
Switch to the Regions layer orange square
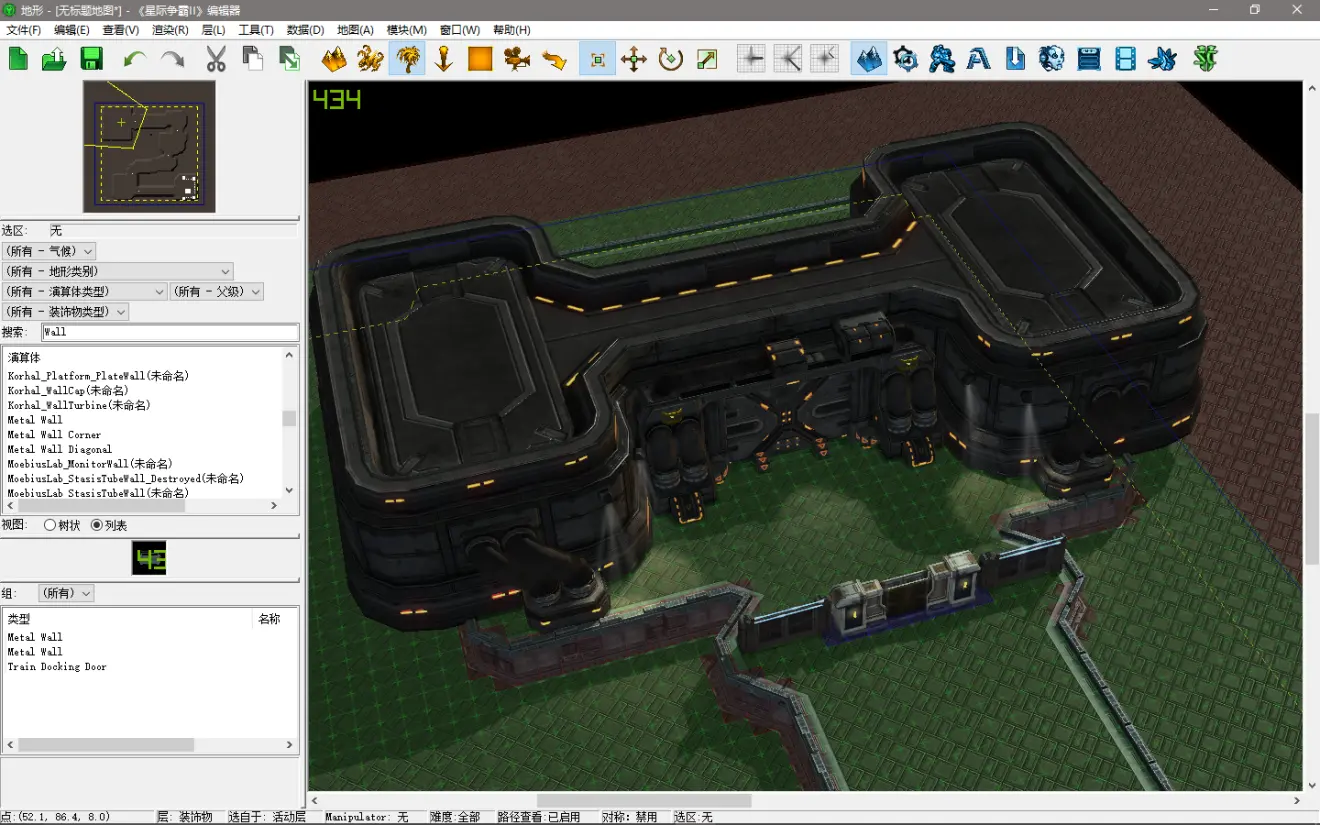(x=480, y=59)
